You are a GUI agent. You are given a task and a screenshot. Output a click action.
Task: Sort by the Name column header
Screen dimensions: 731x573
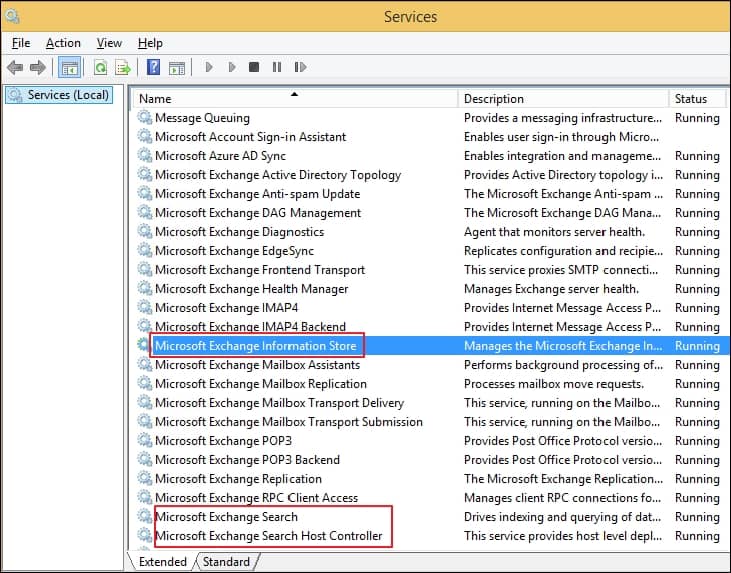pyautogui.click(x=295, y=99)
